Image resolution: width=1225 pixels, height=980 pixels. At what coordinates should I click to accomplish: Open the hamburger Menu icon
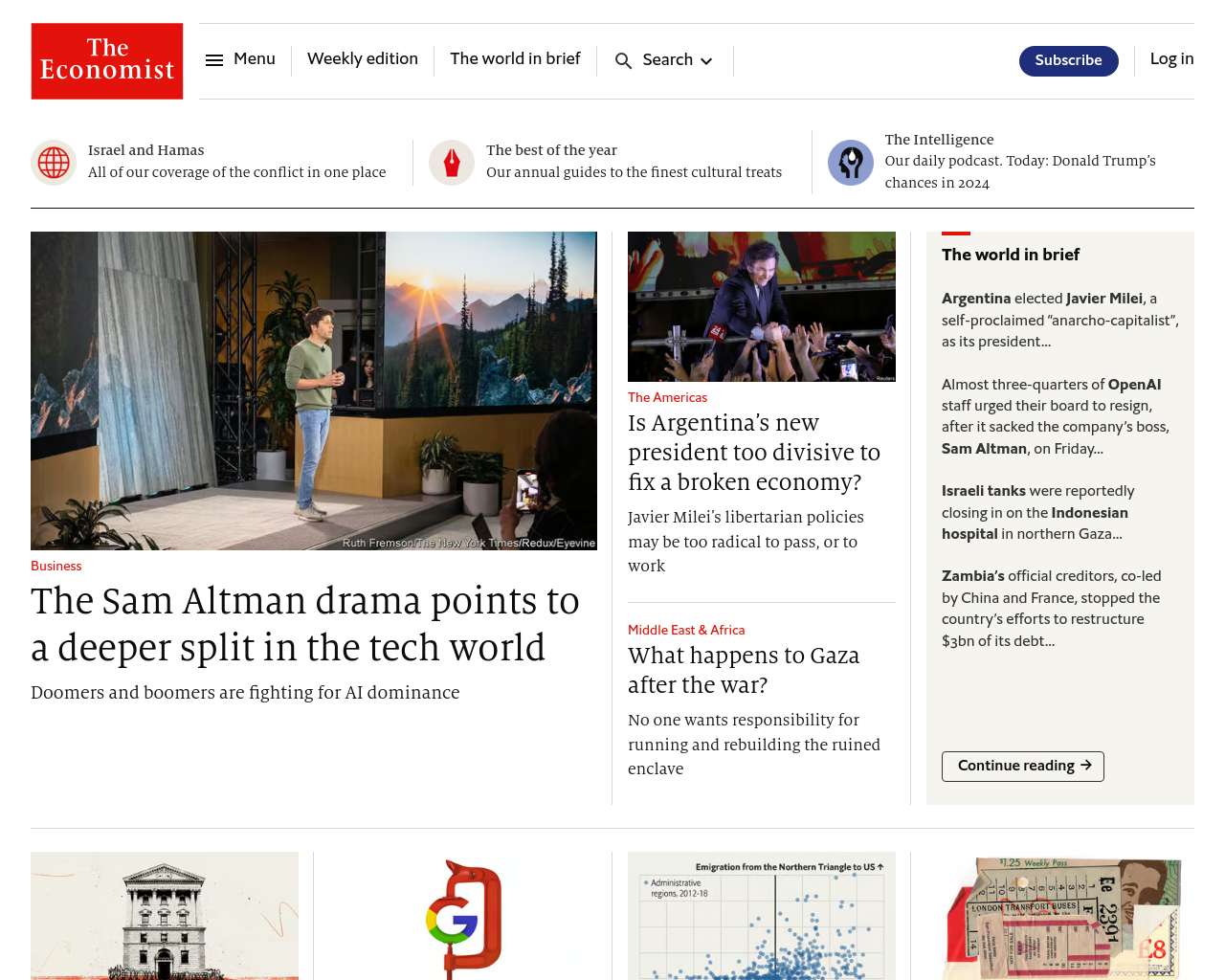click(214, 60)
